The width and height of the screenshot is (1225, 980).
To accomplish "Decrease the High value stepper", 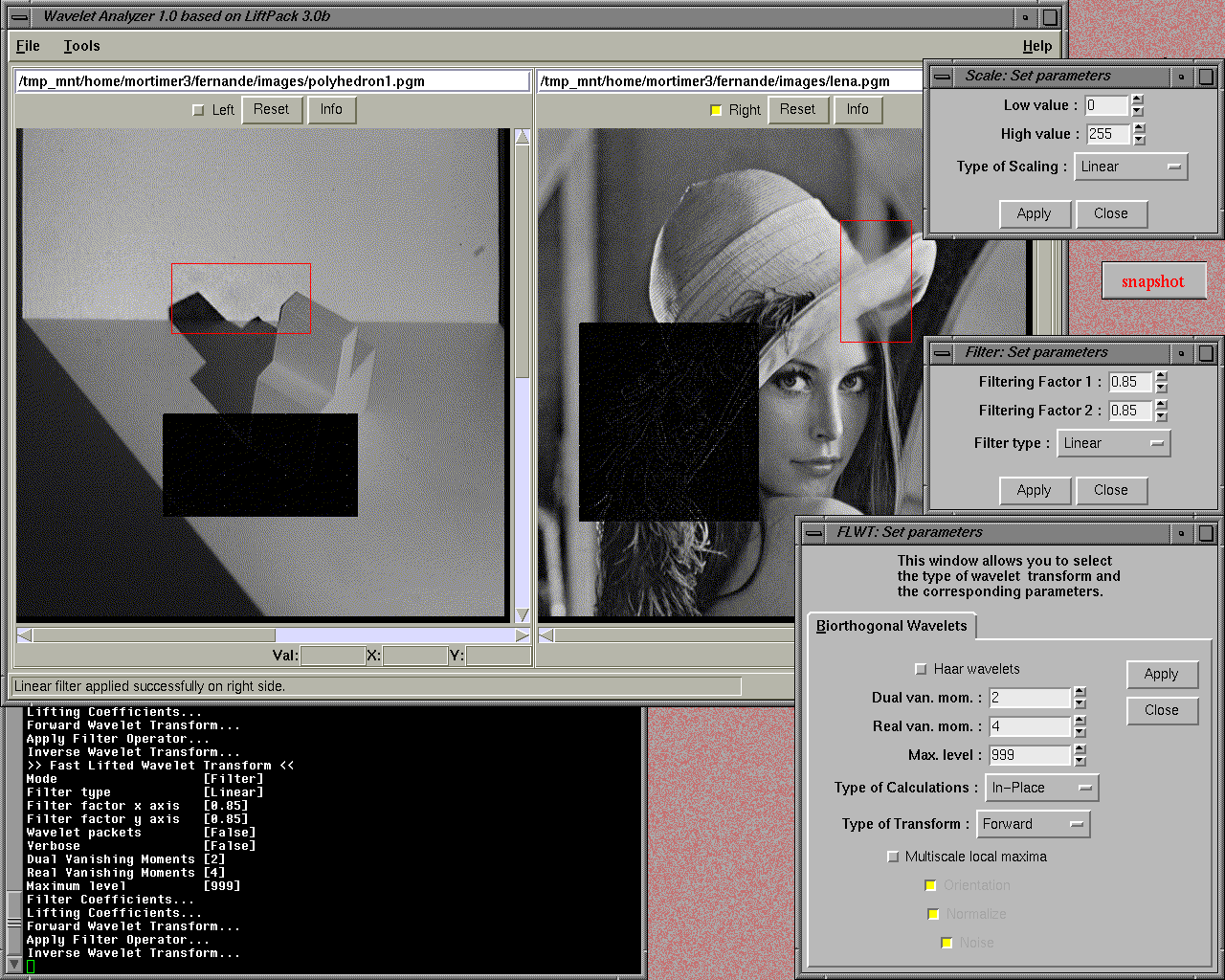I will (1139, 140).
